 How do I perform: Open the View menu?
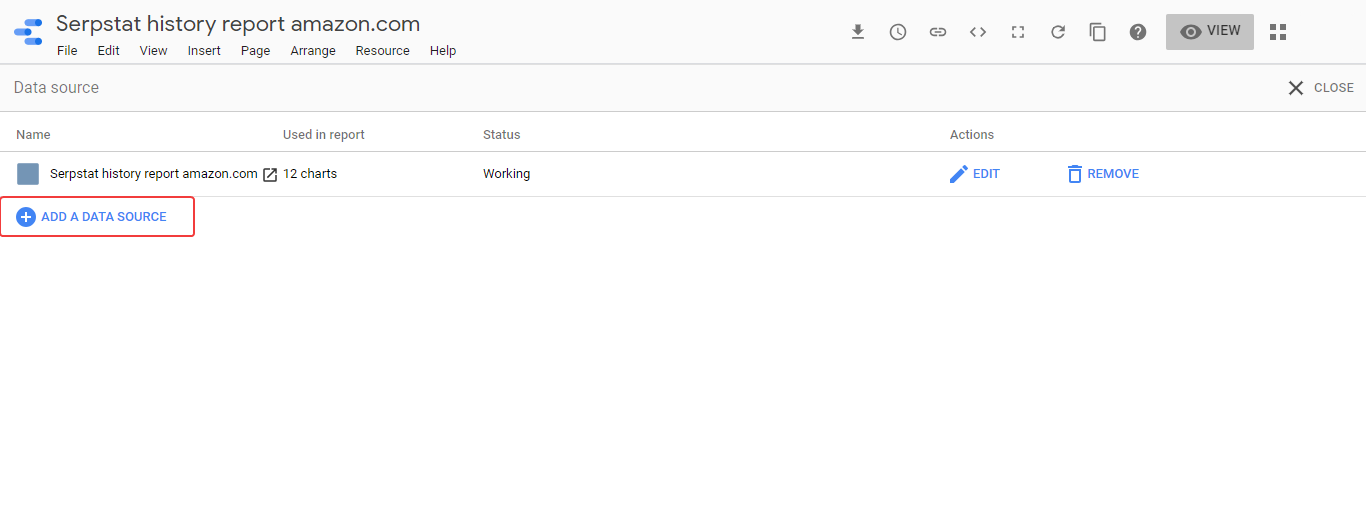(153, 51)
